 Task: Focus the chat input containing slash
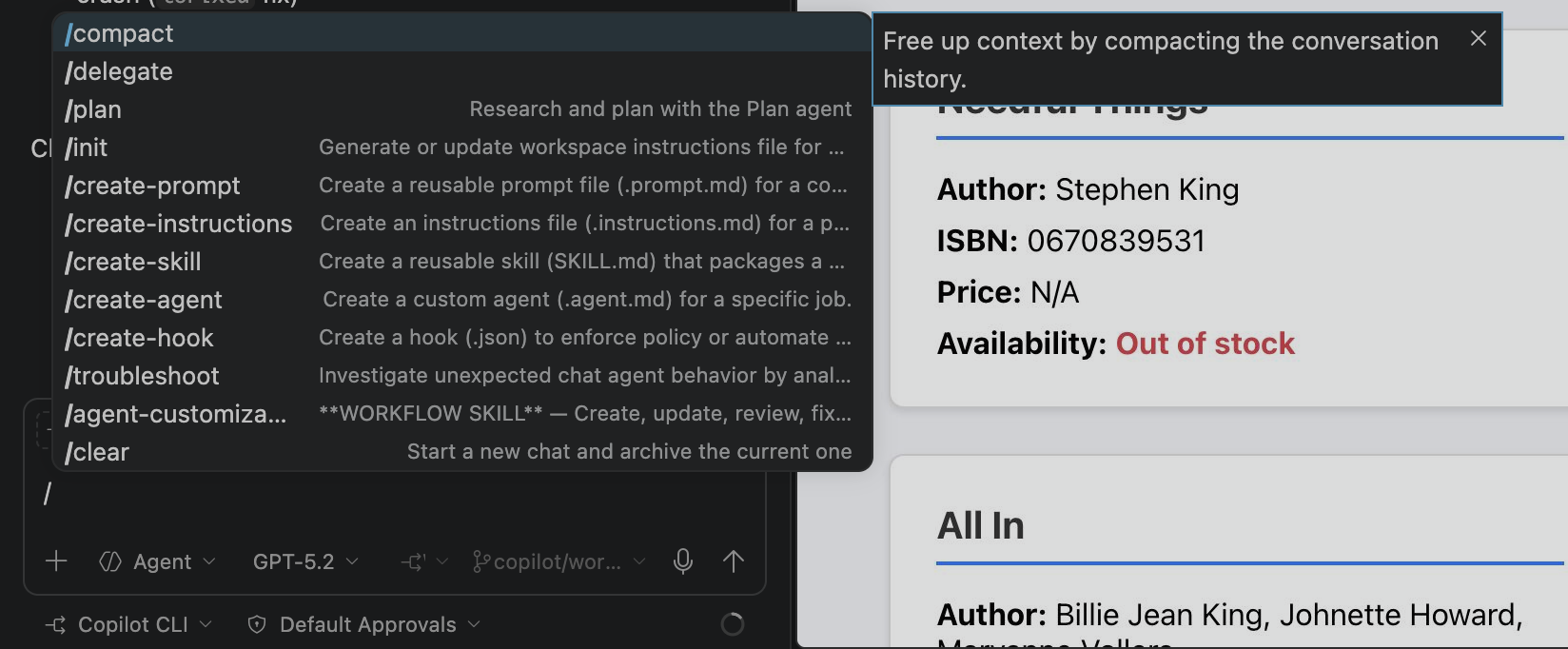click(x=395, y=494)
